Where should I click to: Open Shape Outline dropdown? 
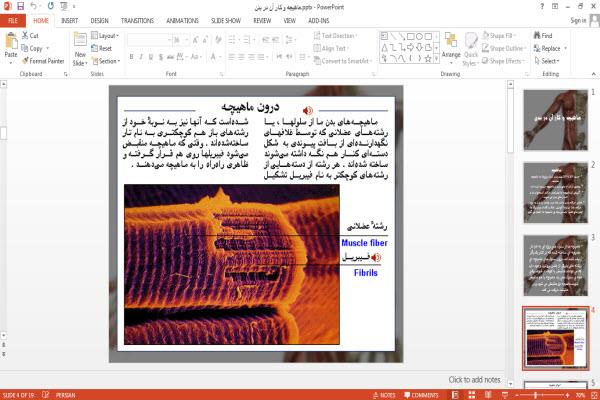[x=504, y=48]
